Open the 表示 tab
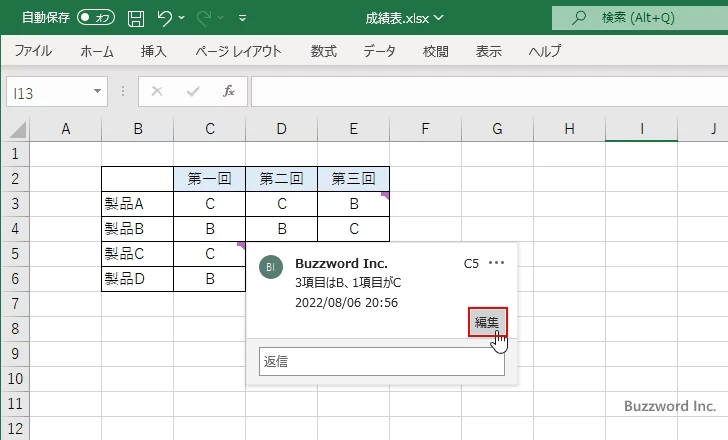 coord(488,51)
